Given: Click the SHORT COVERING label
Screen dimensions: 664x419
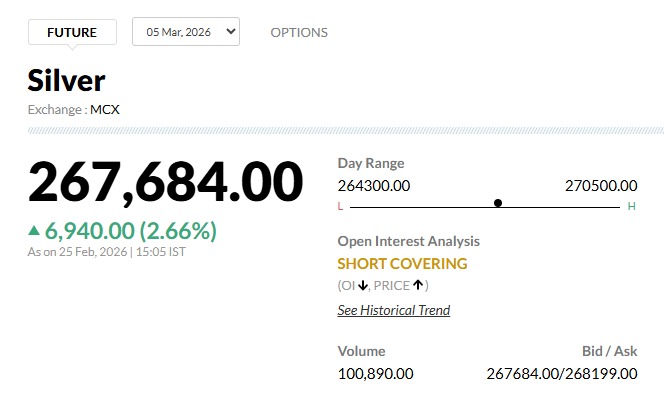Looking at the screenshot, I should (x=402, y=264).
